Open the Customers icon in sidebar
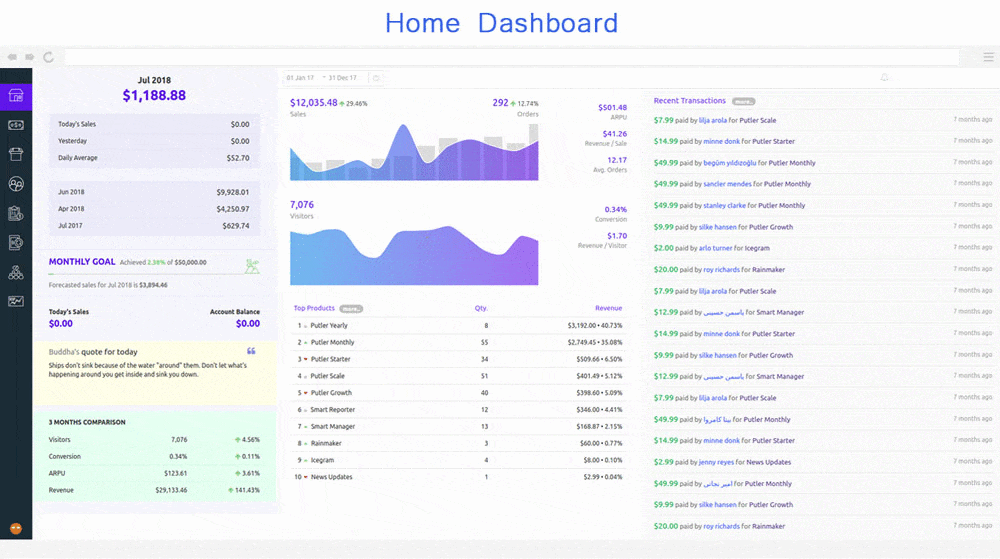This screenshot has width=1000, height=559. tap(16, 184)
